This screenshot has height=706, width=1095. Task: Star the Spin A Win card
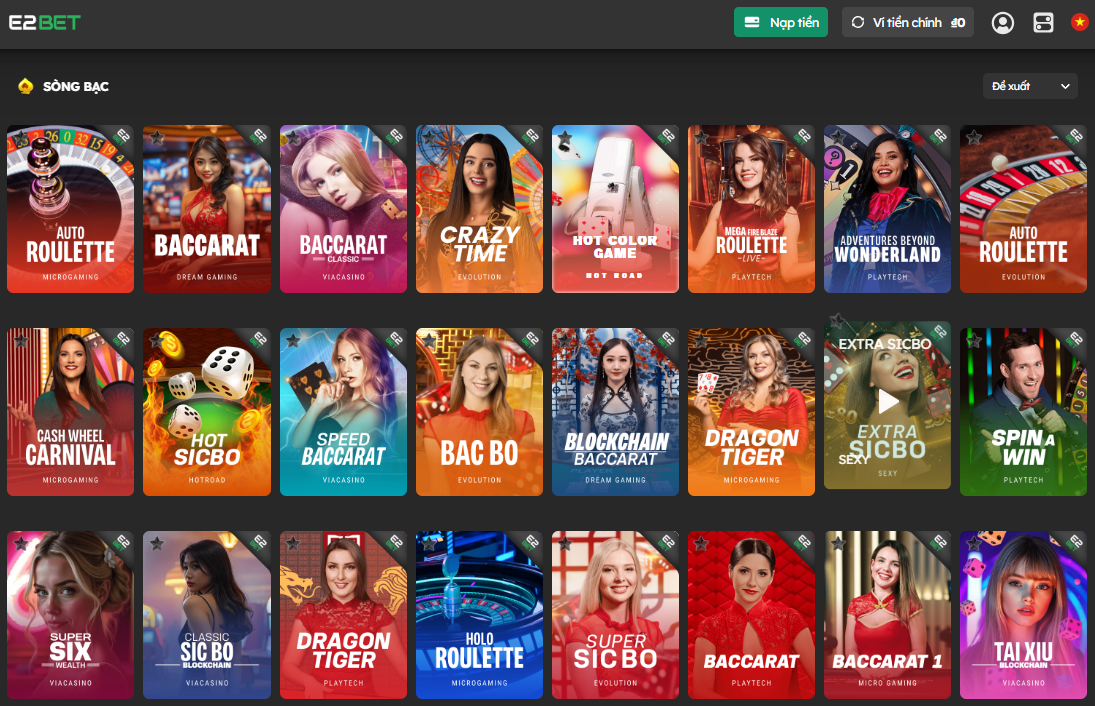coord(974,341)
